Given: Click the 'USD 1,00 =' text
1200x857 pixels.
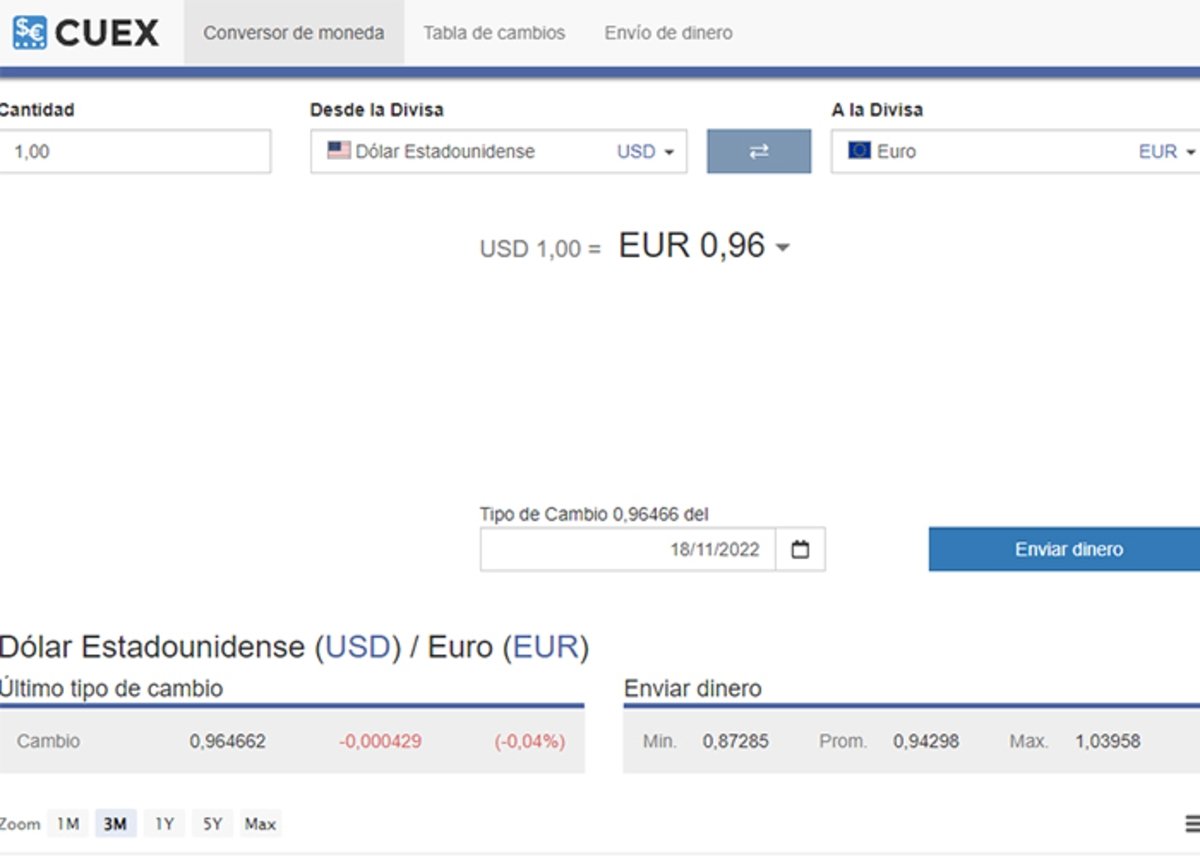Looking at the screenshot, I should [x=540, y=249].
